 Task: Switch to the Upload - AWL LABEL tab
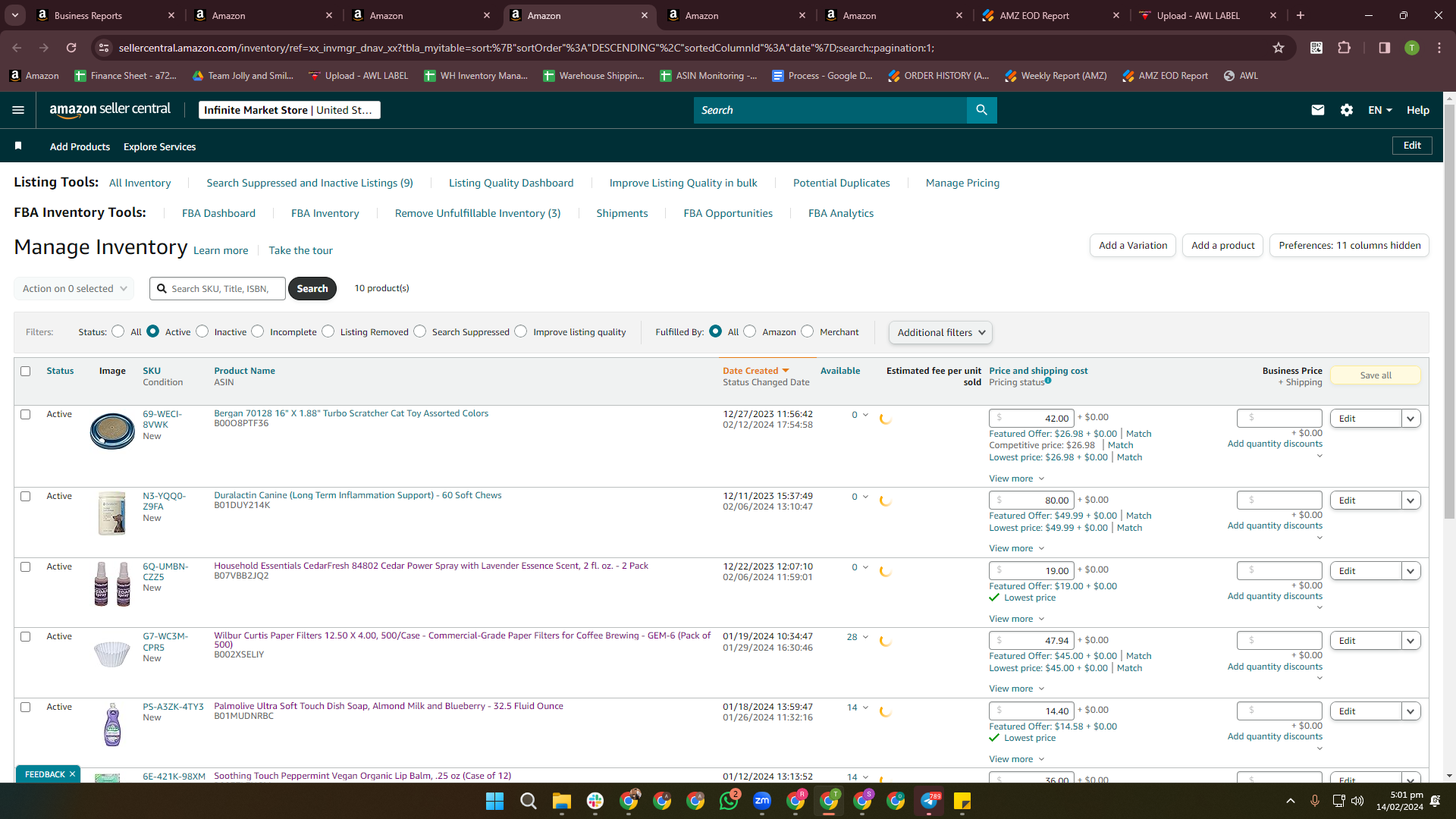pyautogui.click(x=1210, y=15)
